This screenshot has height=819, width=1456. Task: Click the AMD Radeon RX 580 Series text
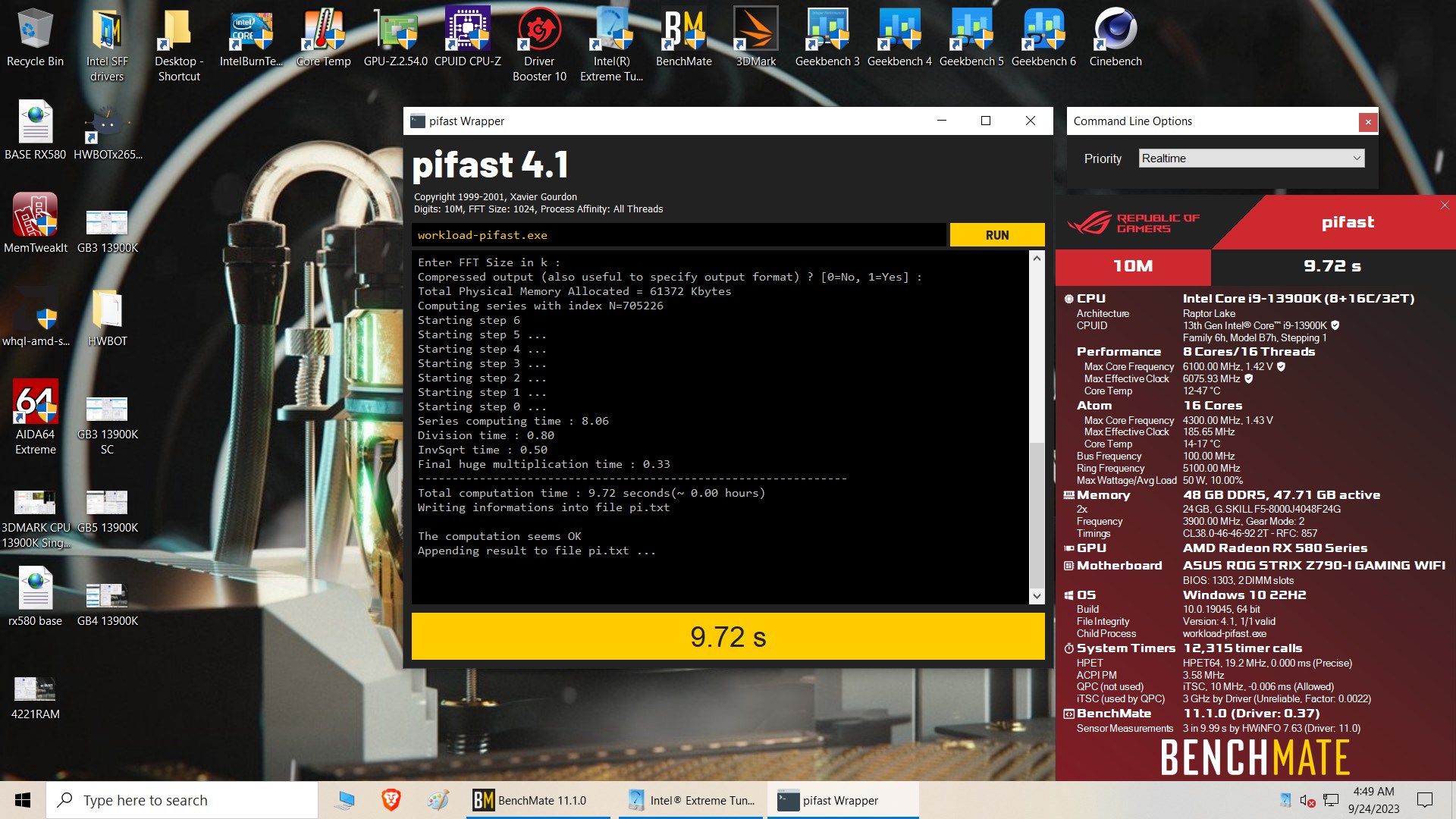(x=1275, y=548)
